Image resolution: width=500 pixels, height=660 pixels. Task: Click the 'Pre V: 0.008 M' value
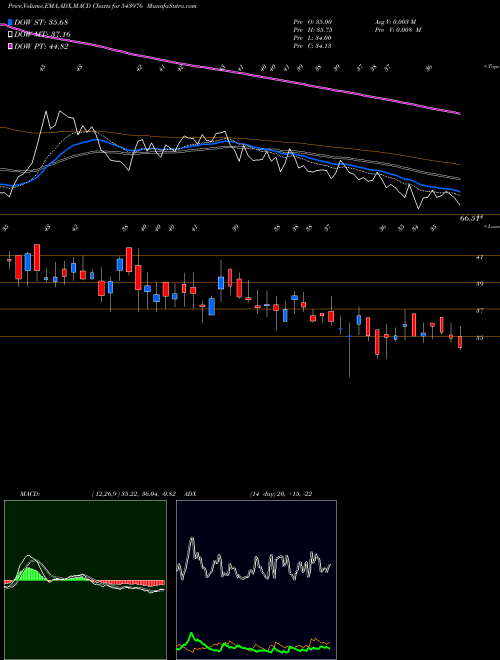[398, 30]
